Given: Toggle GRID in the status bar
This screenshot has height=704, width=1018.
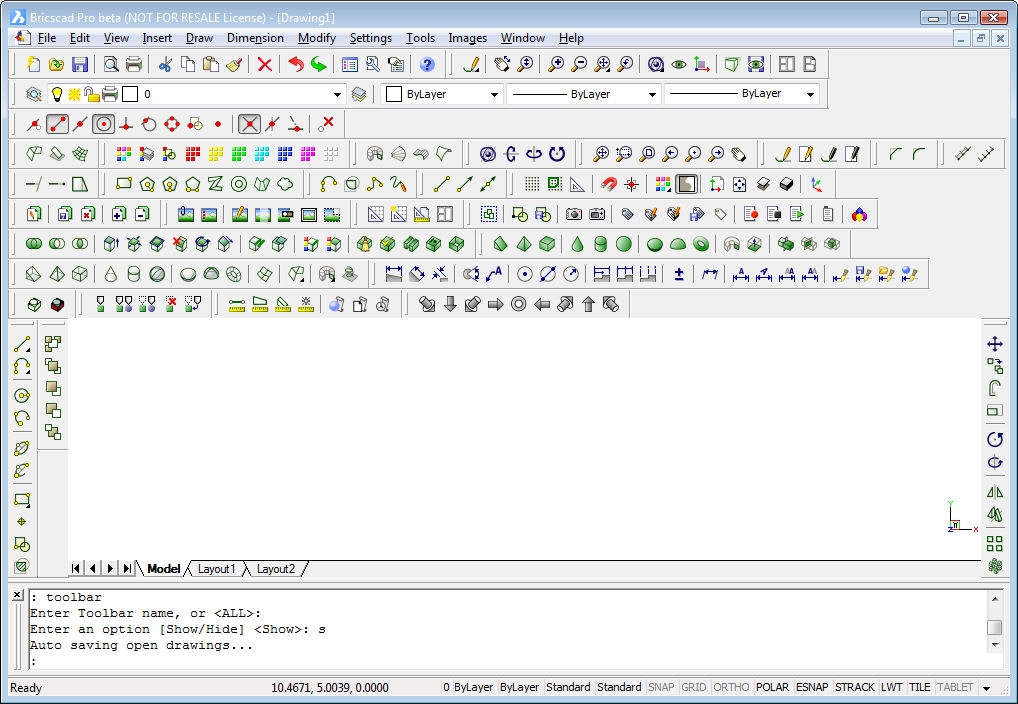Looking at the screenshot, I should click(693, 687).
